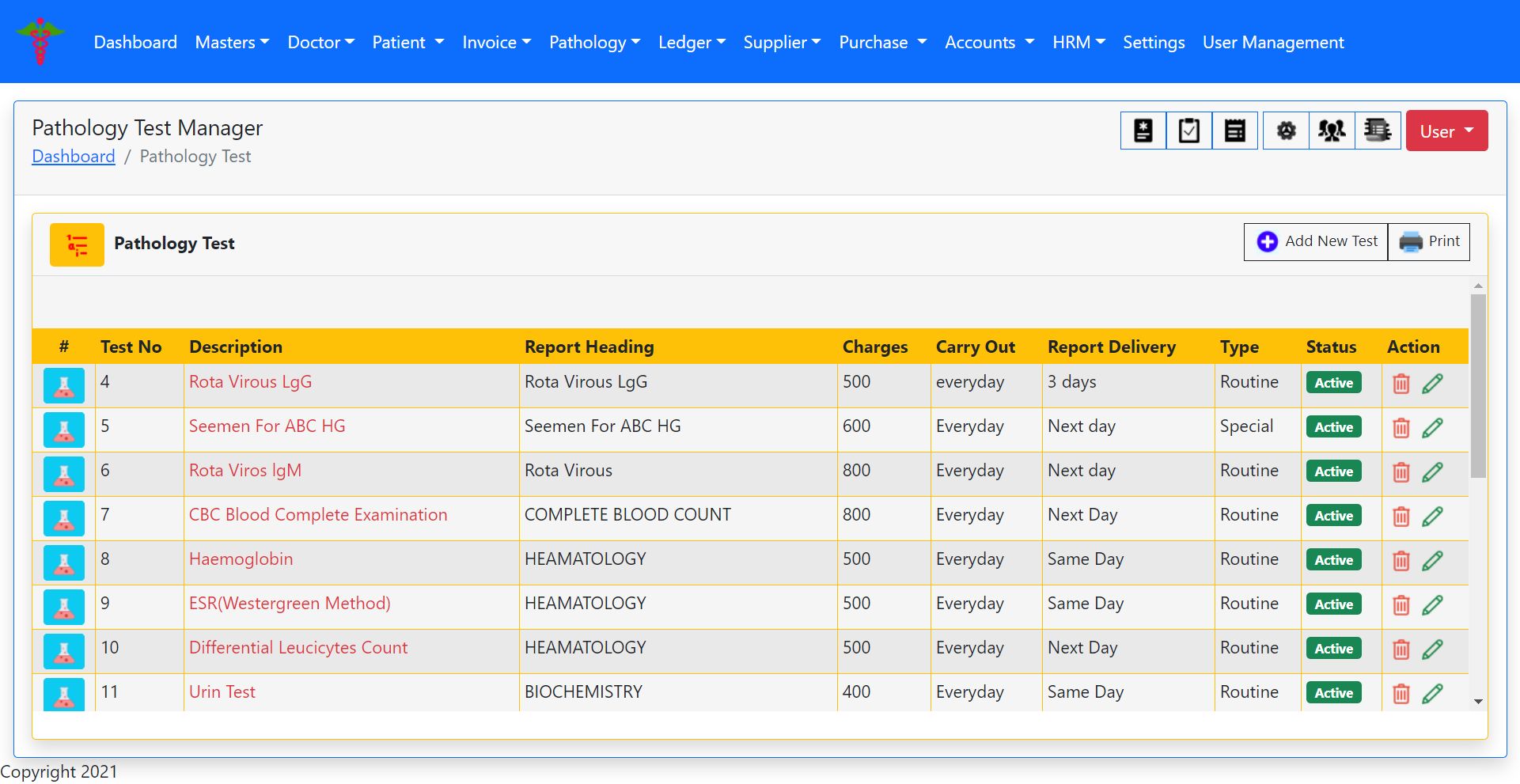Click the caduceus logo in navbar
Image resolution: width=1520 pixels, height=784 pixels.
pyautogui.click(x=40, y=41)
